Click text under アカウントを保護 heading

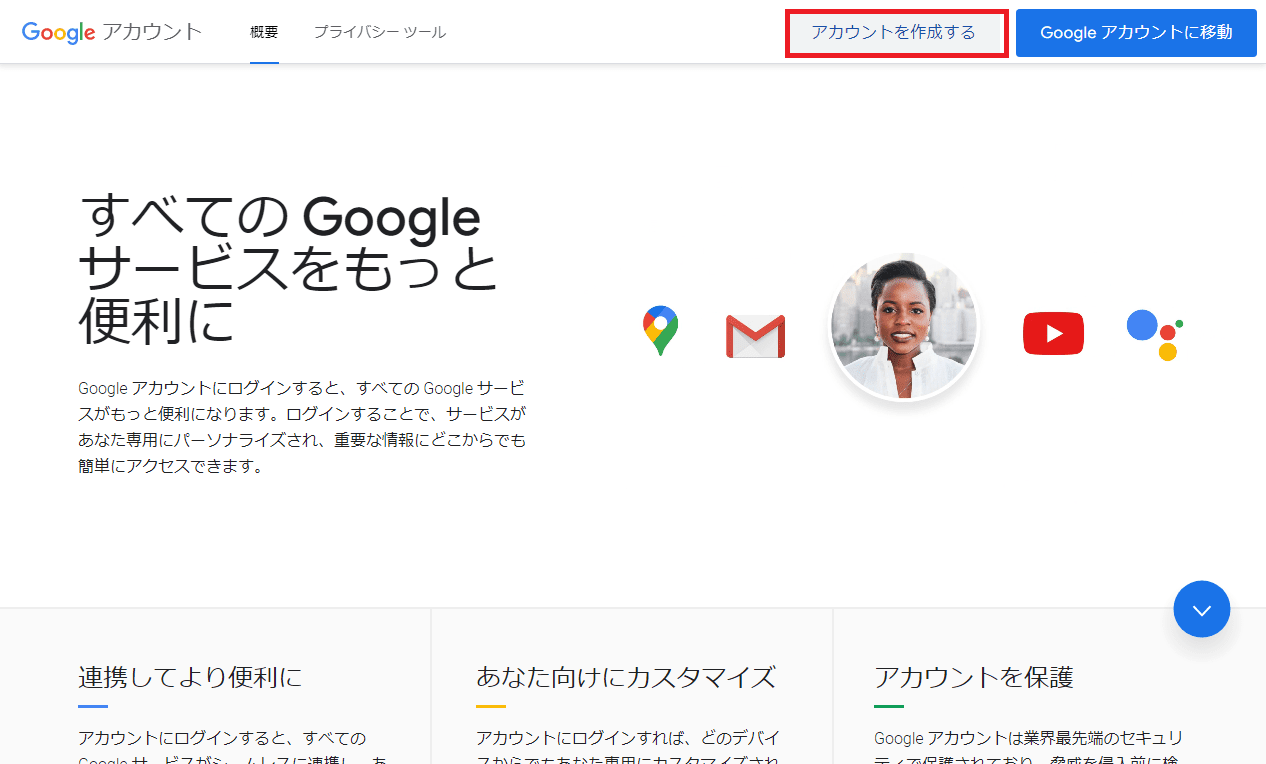pos(1029,746)
